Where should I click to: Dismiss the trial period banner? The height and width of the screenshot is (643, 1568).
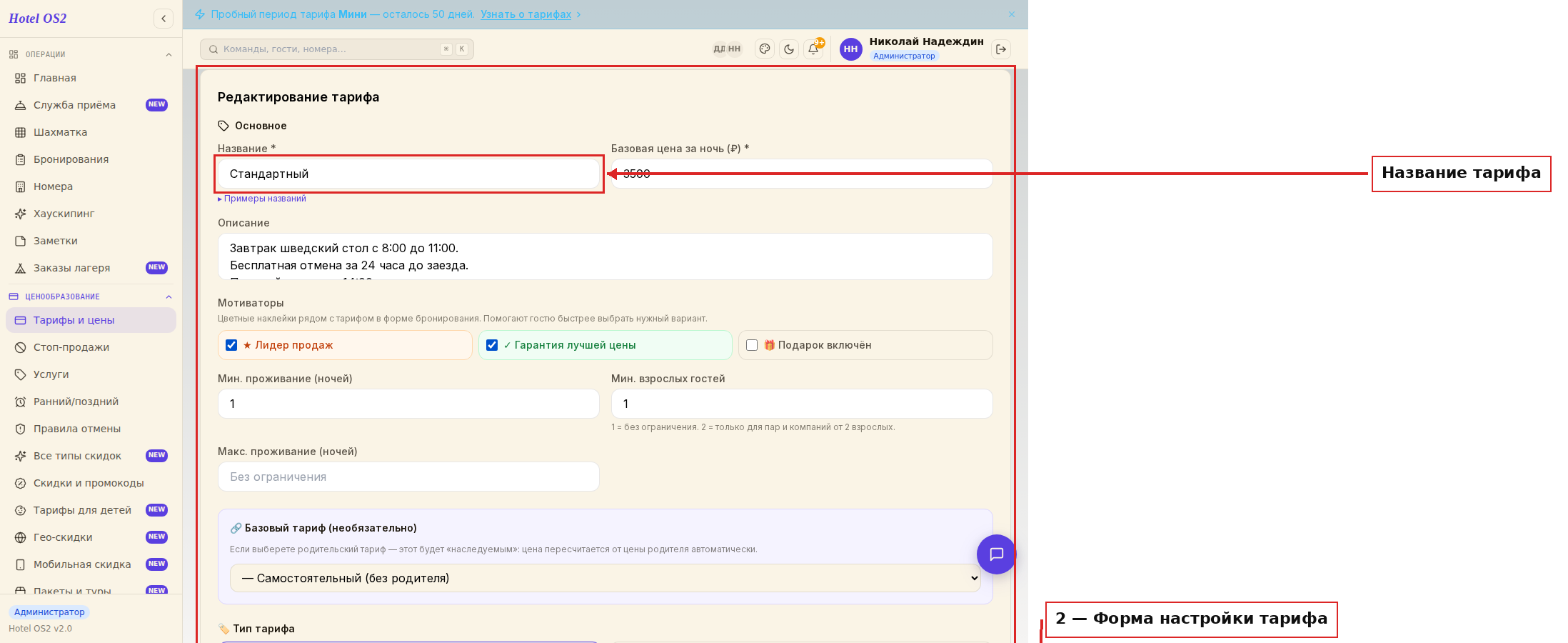[x=1012, y=14]
